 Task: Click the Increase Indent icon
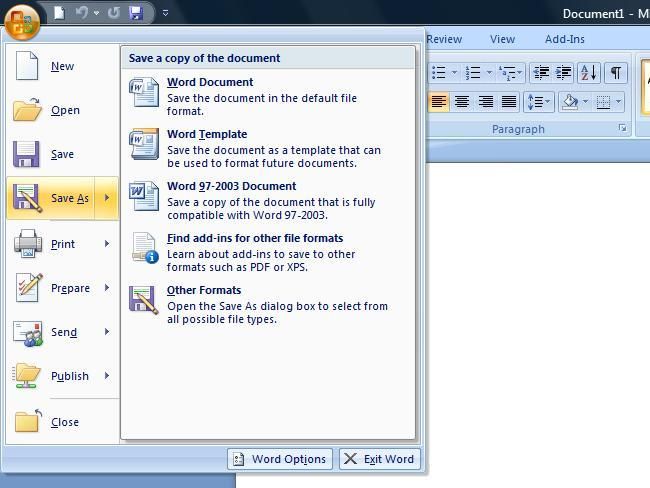[x=563, y=73]
